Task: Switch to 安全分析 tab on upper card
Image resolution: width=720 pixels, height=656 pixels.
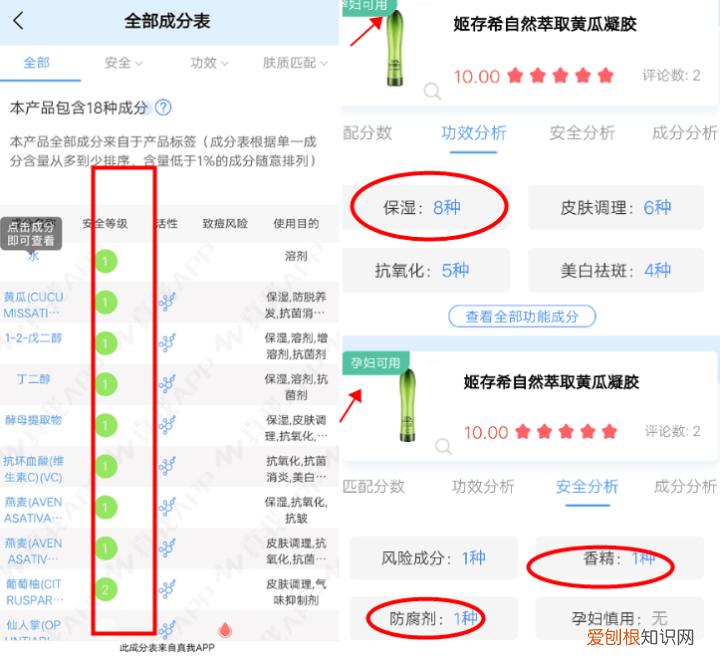Action: pyautogui.click(x=582, y=133)
